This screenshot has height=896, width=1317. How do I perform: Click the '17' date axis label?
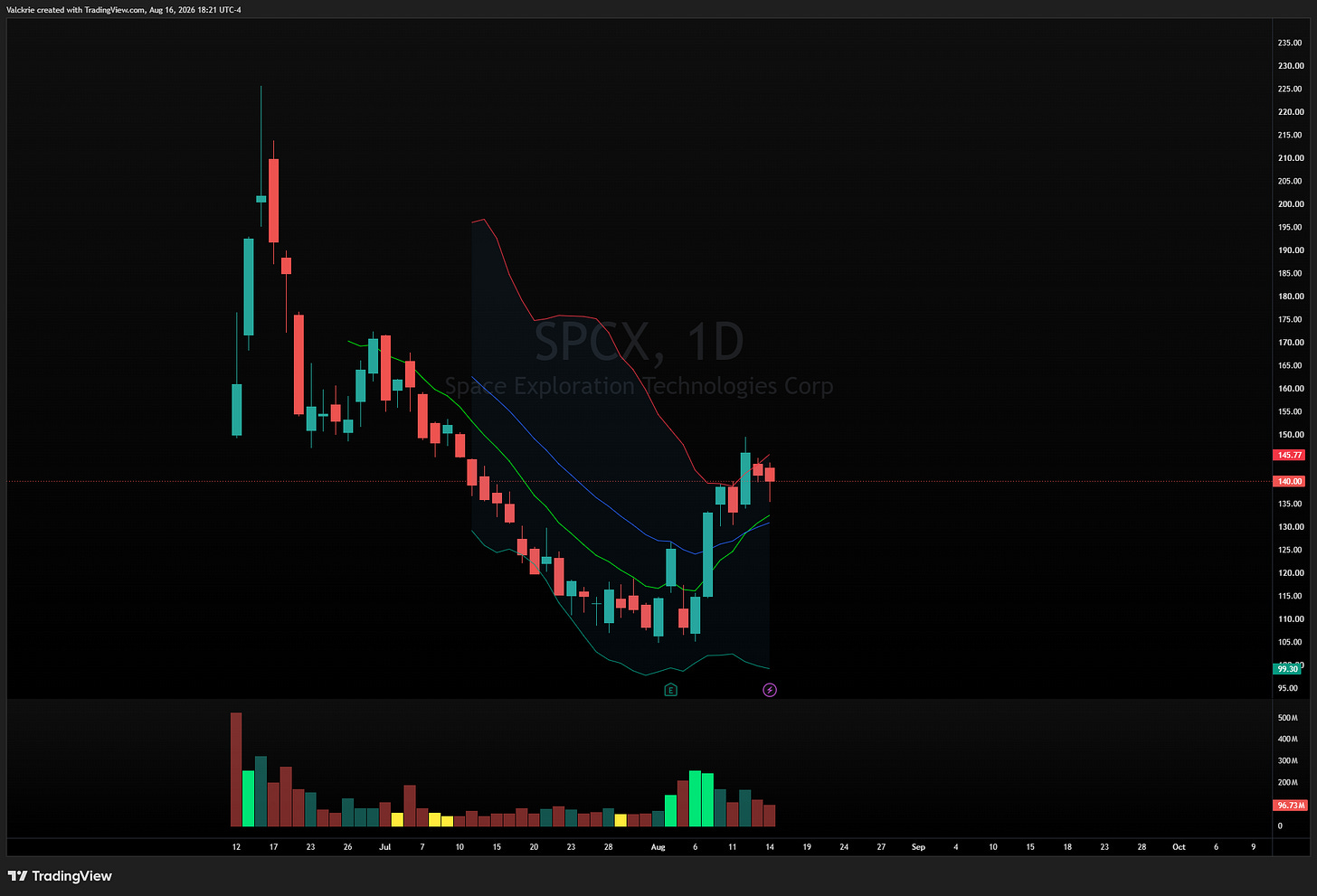click(273, 847)
